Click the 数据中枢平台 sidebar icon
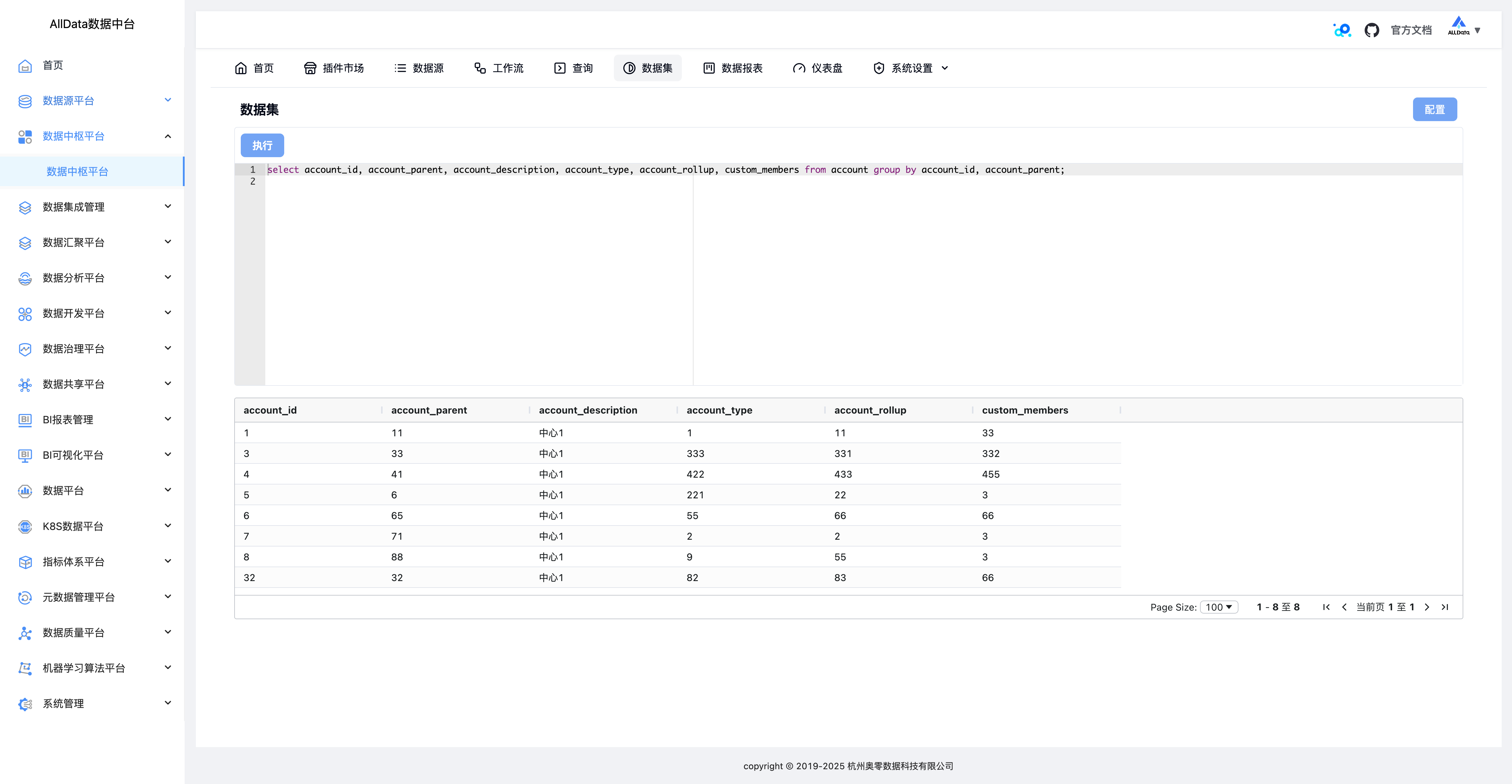 pyautogui.click(x=25, y=137)
